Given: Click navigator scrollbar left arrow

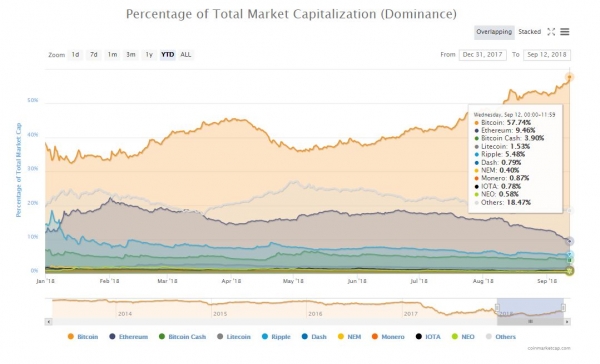Looking at the screenshot, I should (49, 322).
